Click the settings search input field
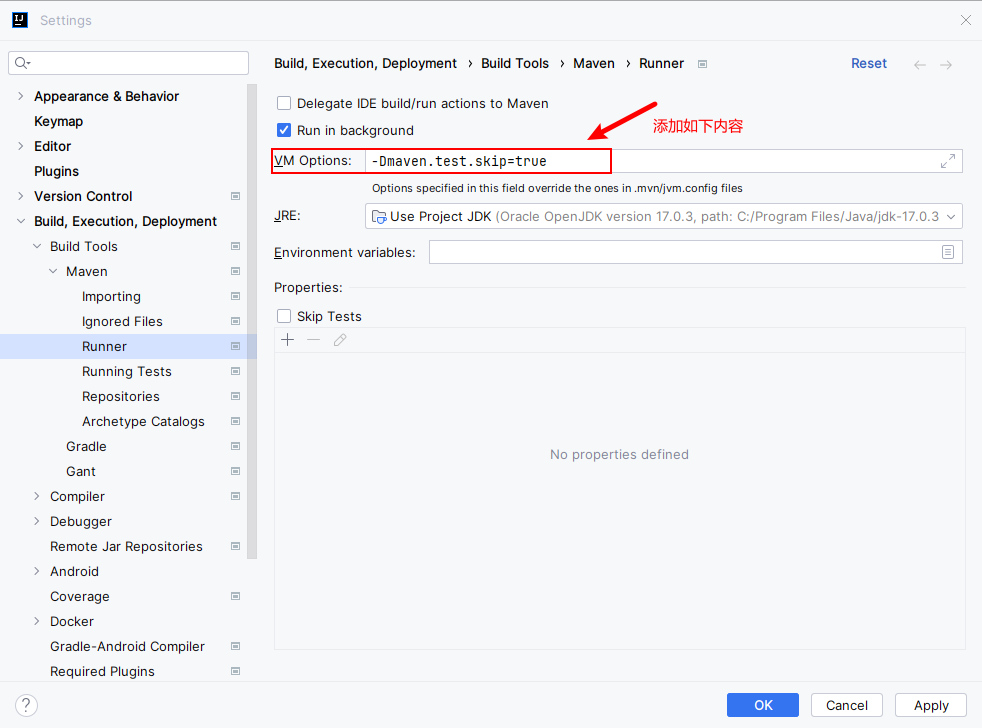 click(128, 63)
